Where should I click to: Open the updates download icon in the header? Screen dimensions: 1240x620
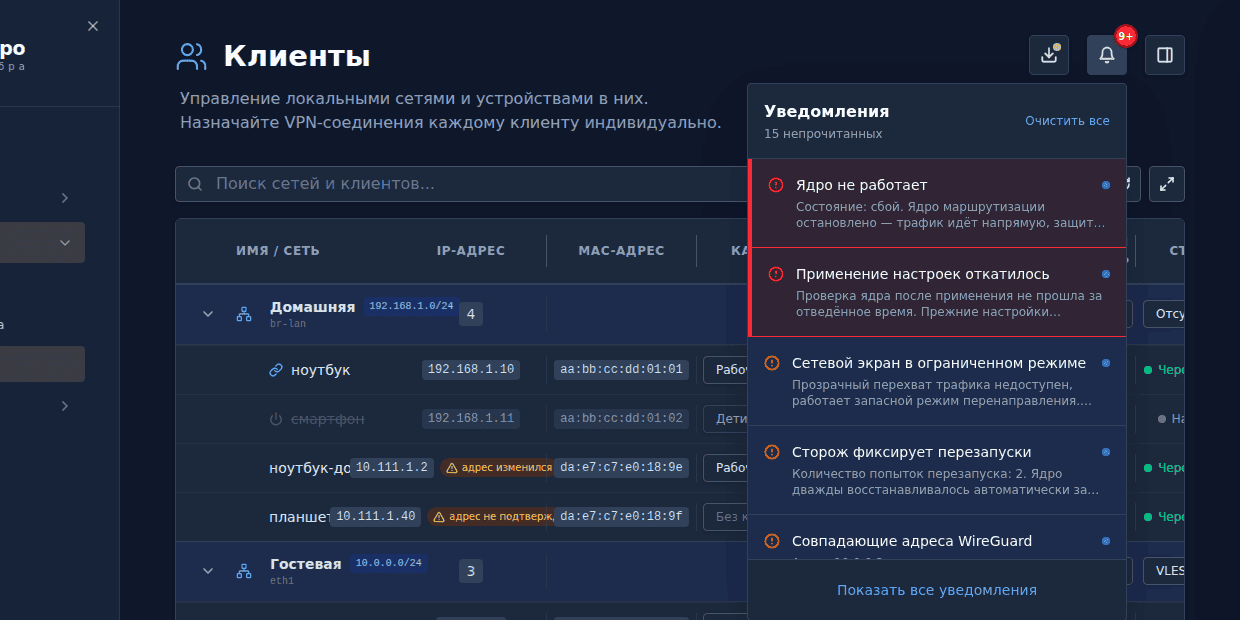tap(1049, 55)
